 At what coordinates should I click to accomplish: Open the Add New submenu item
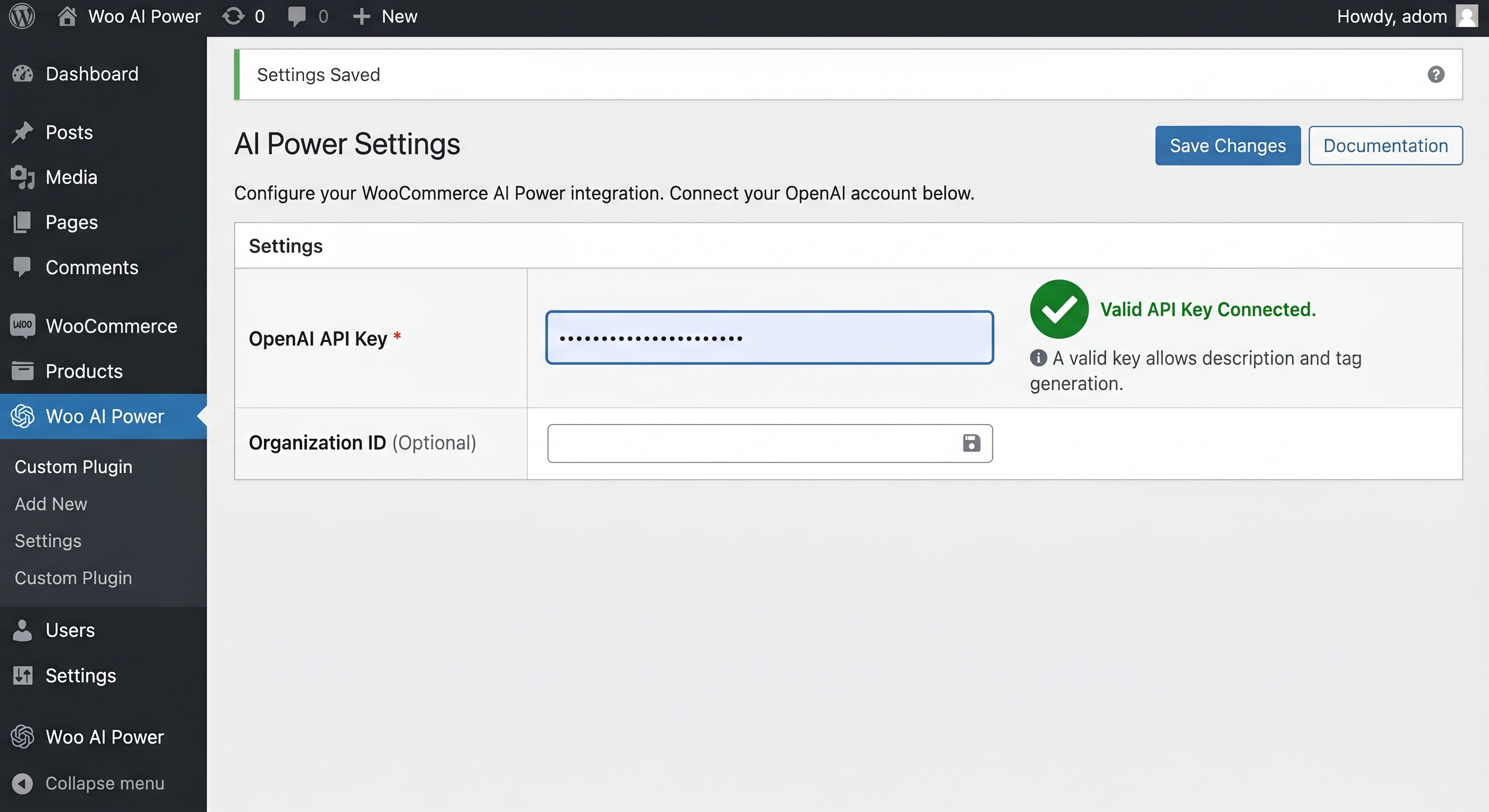(51, 504)
